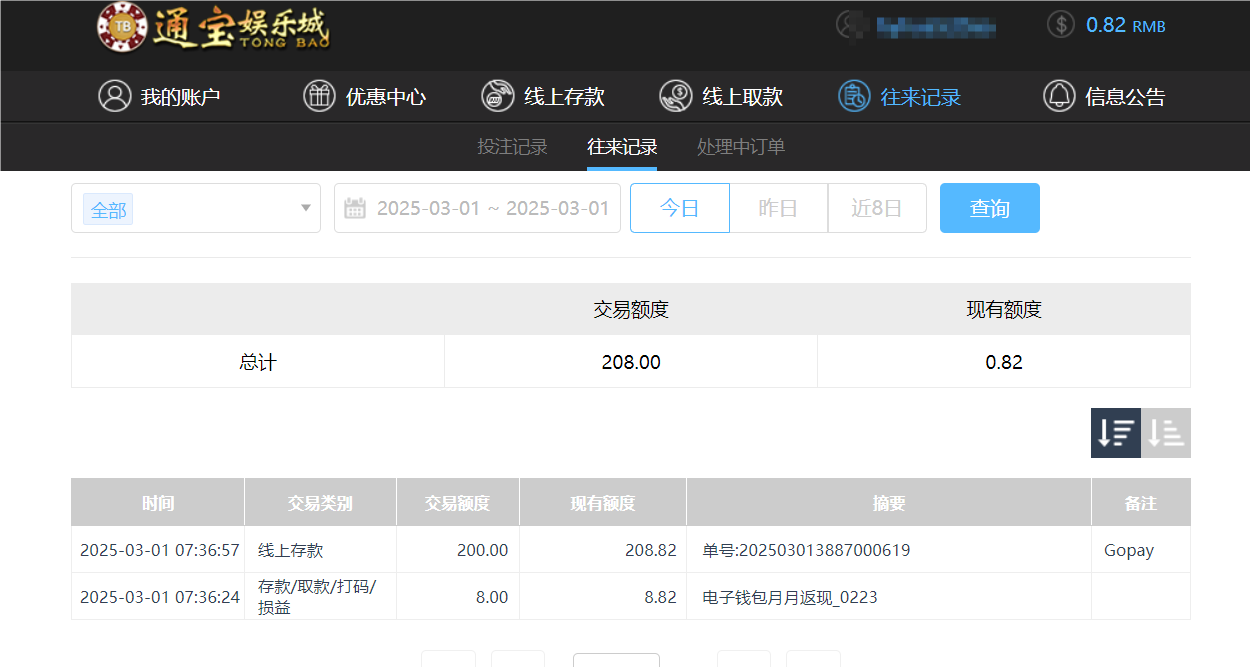Select the 往来记录 transaction records icon

click(853, 96)
